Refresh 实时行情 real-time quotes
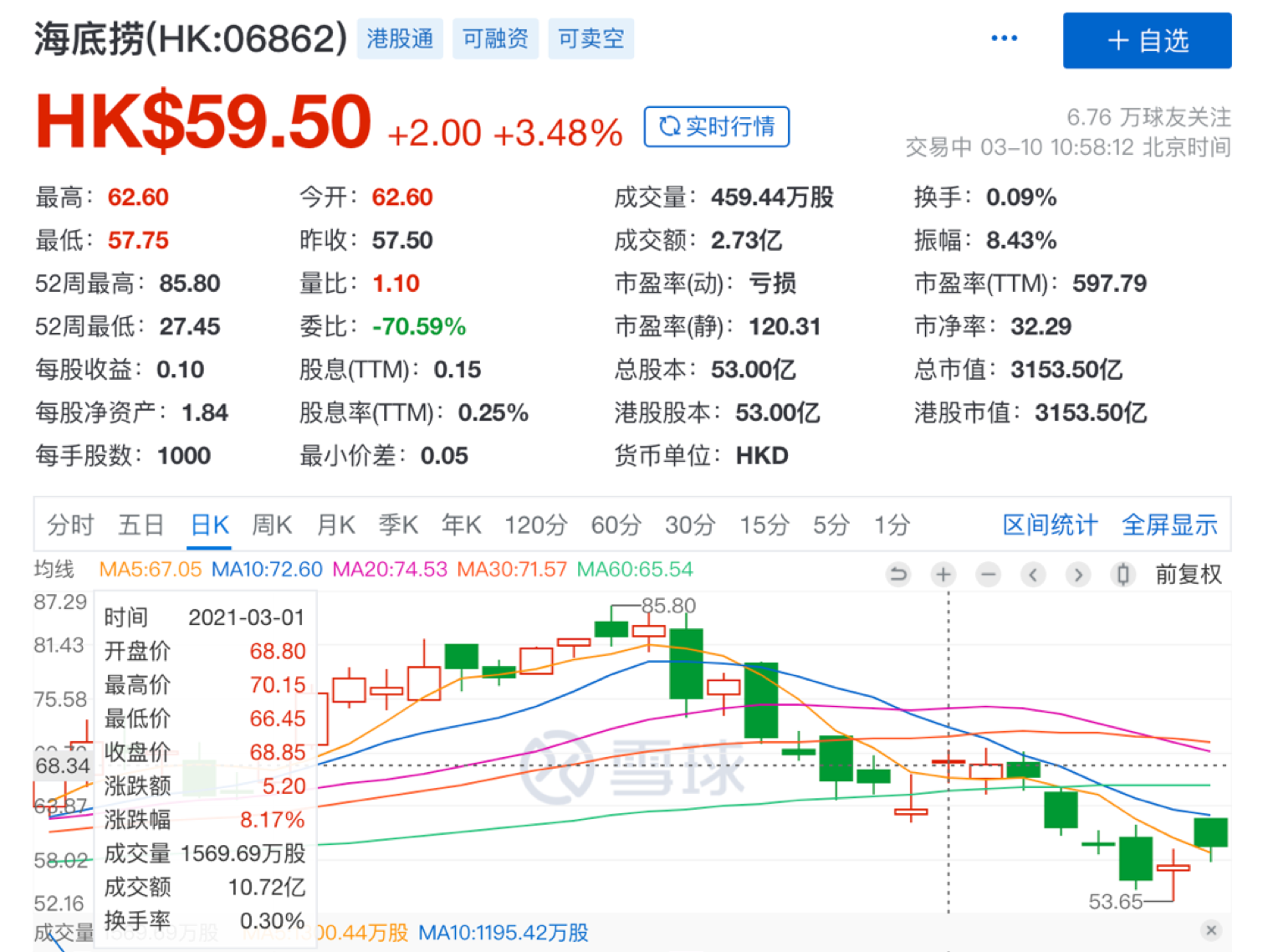The width and height of the screenshot is (1268, 952). pyautogui.click(x=717, y=126)
